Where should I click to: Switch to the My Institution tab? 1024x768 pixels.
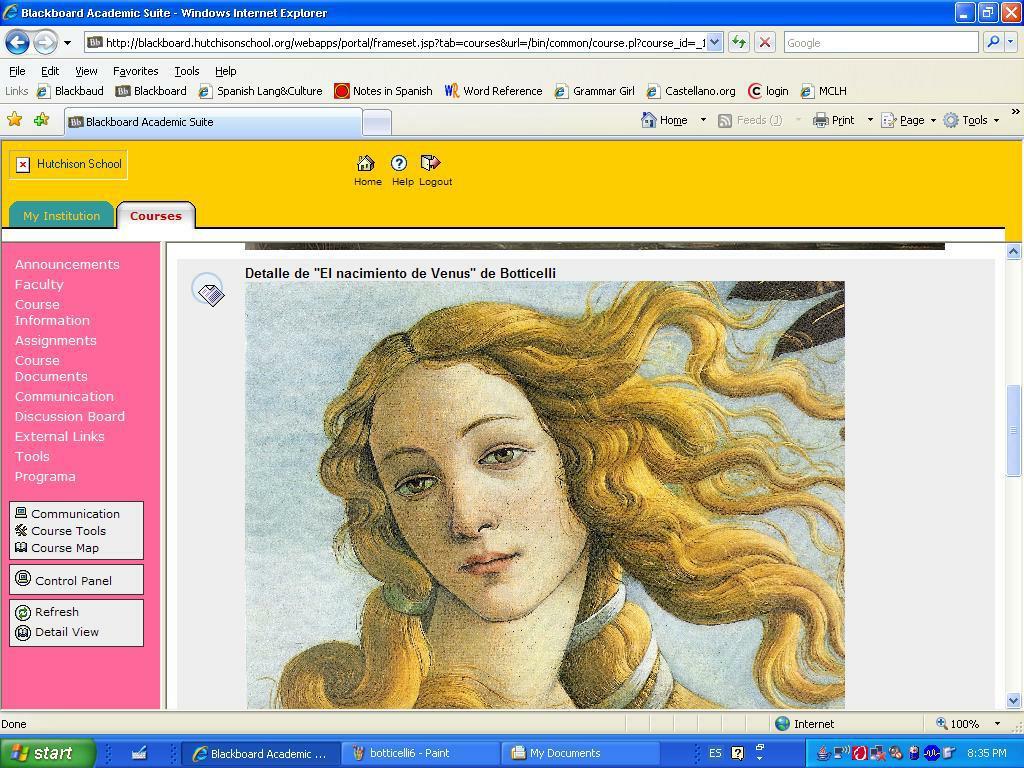point(61,216)
